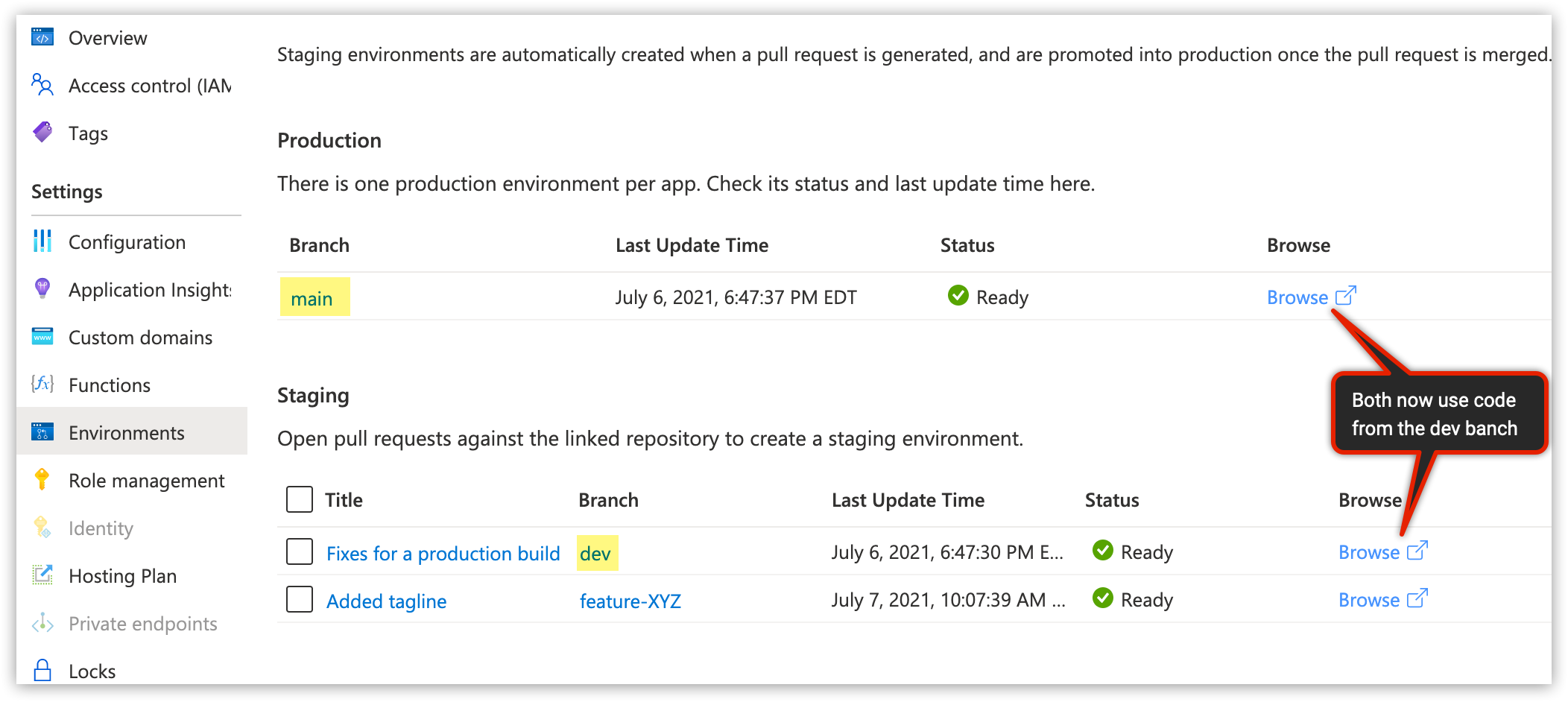Screen dimensions: 1568x702
Task: Click the Locks padlock icon
Action: pyautogui.click(x=42, y=671)
